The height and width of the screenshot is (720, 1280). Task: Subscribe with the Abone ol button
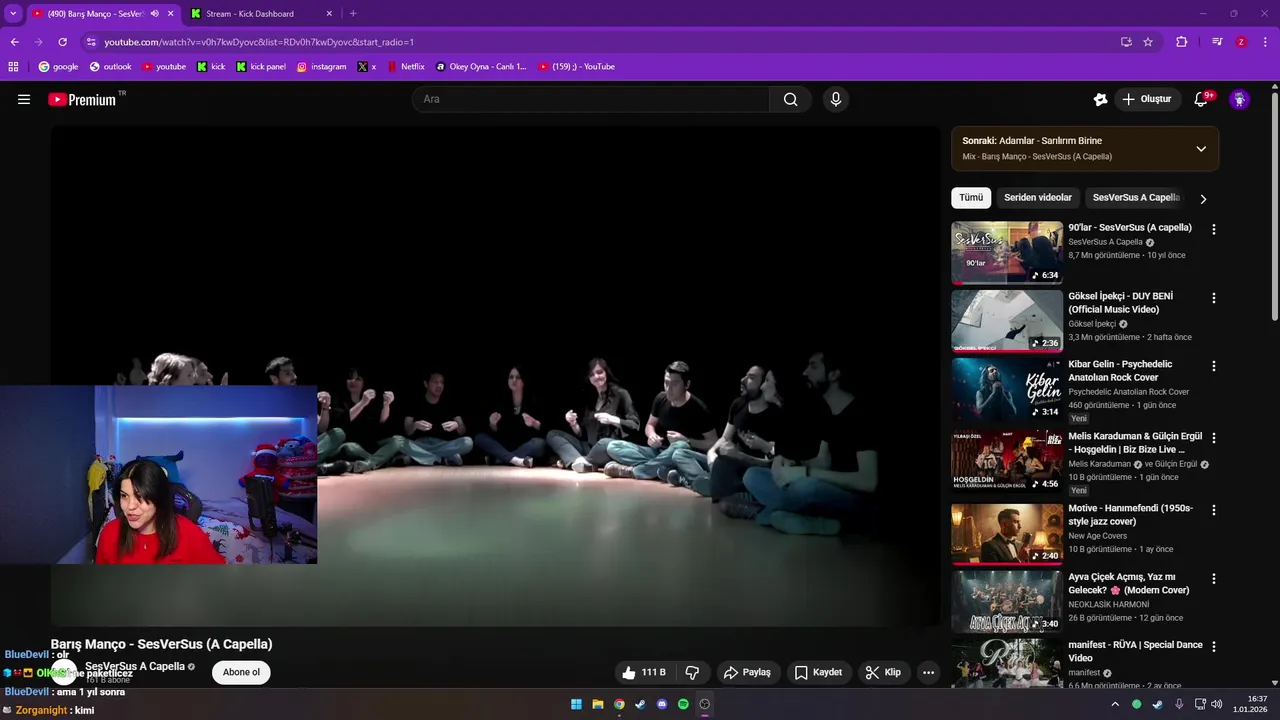pyautogui.click(x=241, y=672)
